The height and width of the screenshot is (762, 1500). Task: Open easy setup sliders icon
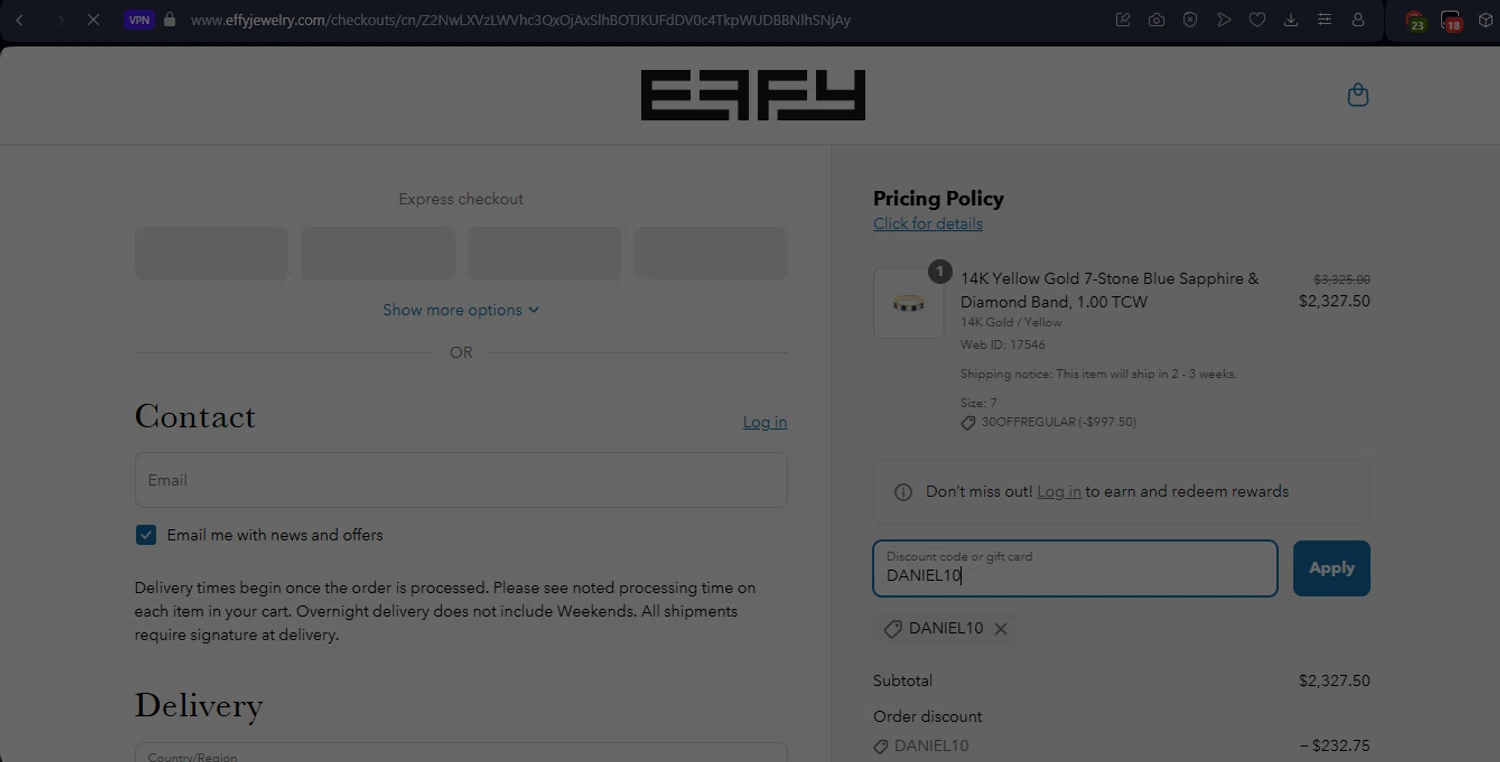pos(1324,20)
